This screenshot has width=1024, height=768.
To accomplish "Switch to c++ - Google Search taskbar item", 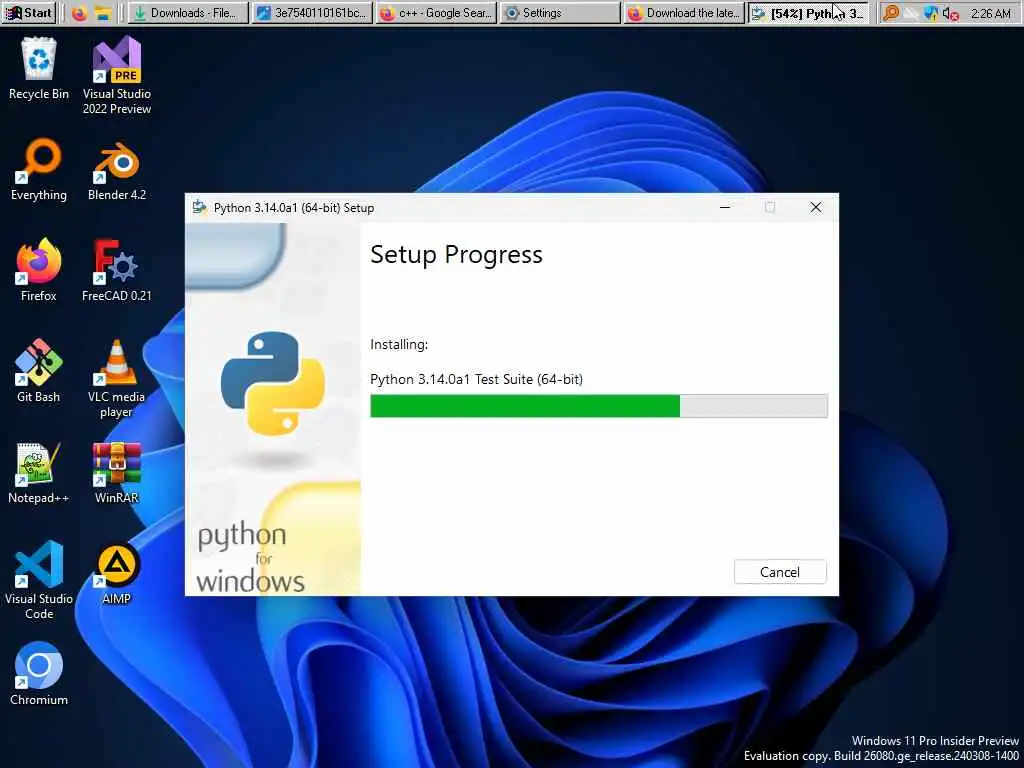I will tap(436, 12).
